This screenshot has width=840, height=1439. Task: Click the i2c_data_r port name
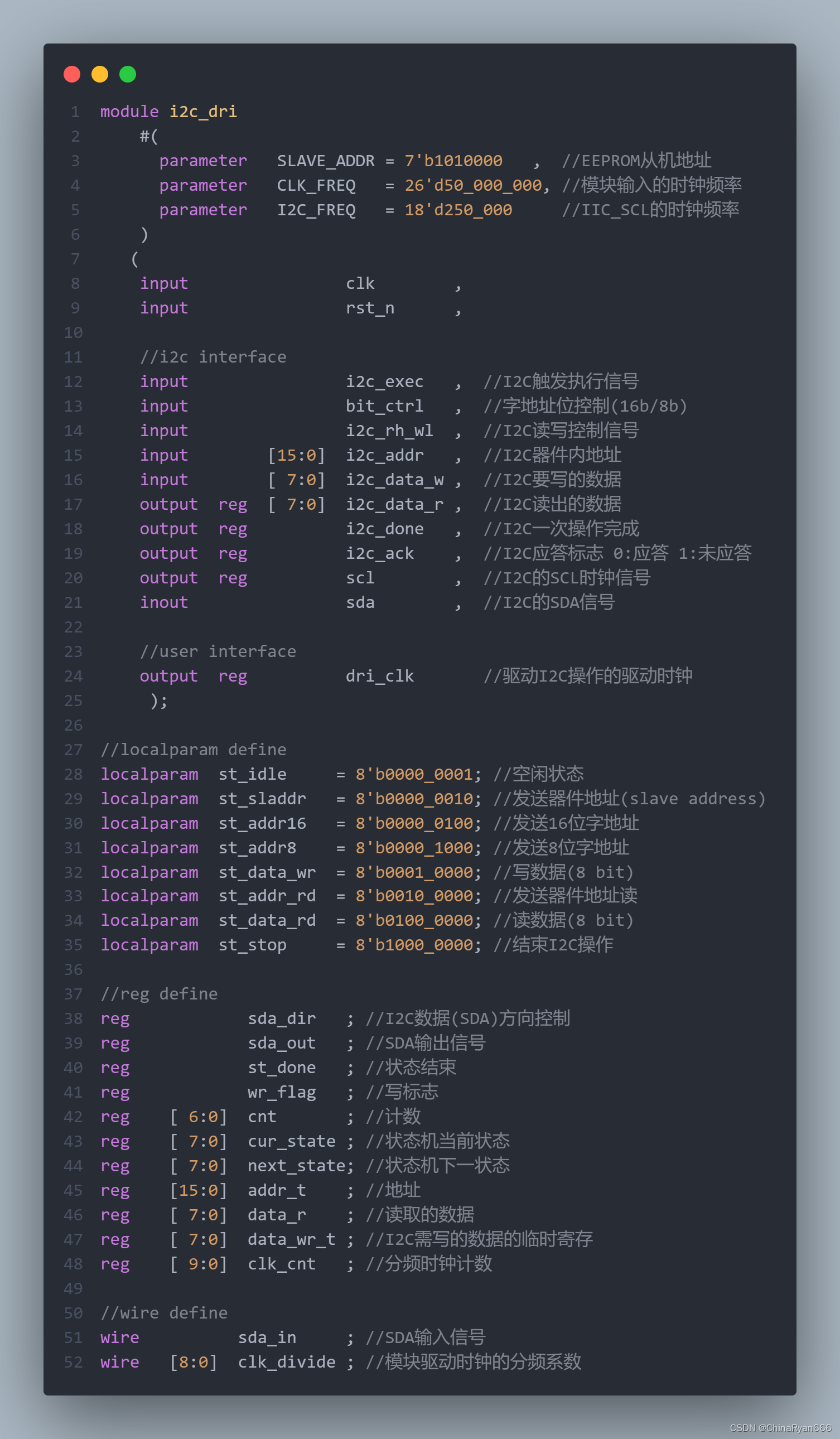coord(394,505)
